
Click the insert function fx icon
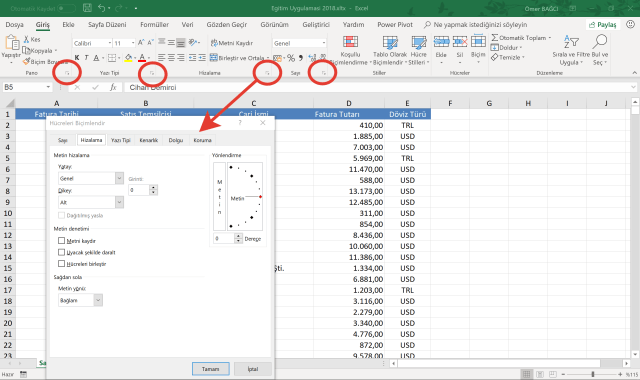point(113,87)
